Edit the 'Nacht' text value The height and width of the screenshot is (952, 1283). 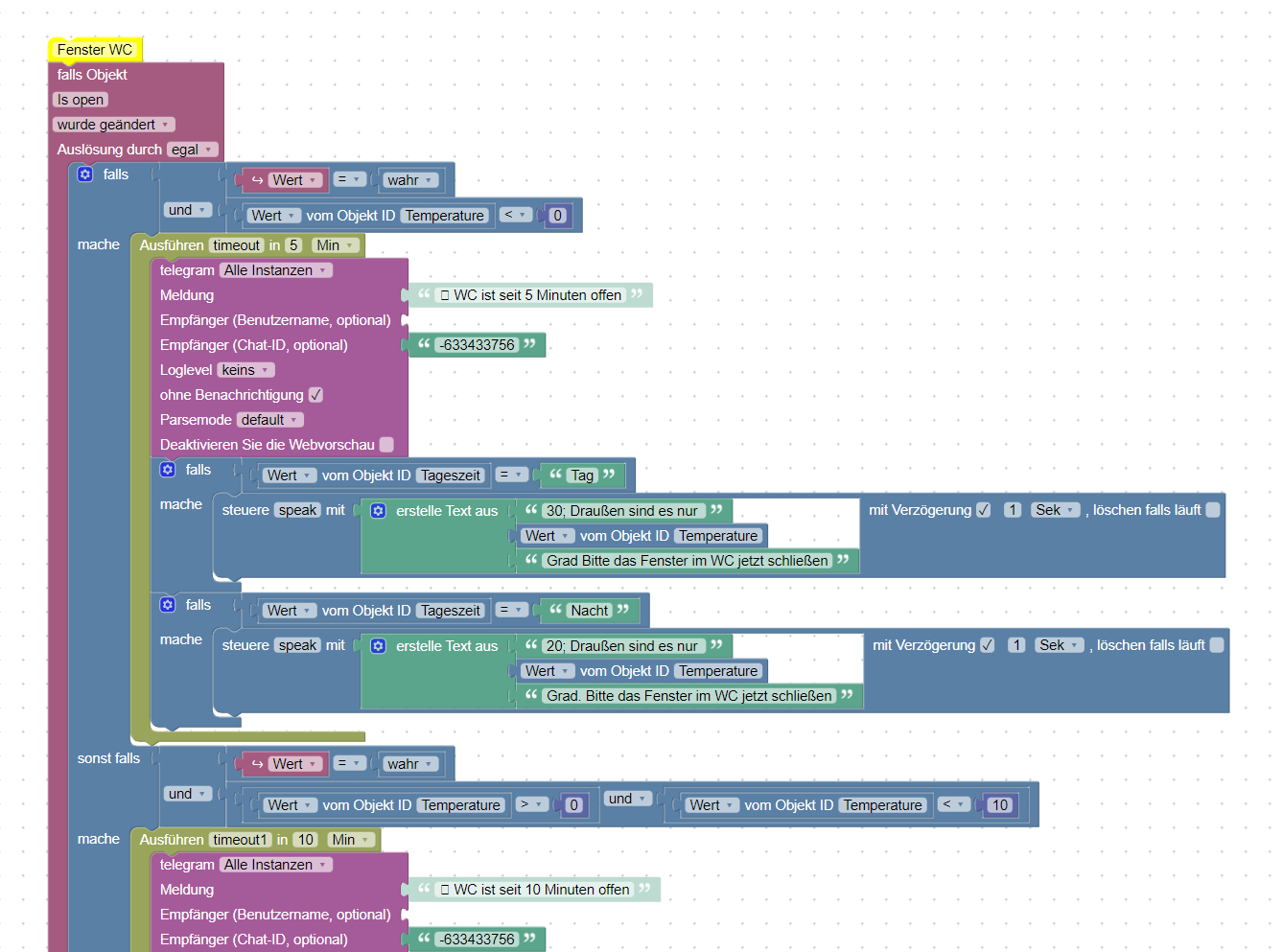click(590, 611)
